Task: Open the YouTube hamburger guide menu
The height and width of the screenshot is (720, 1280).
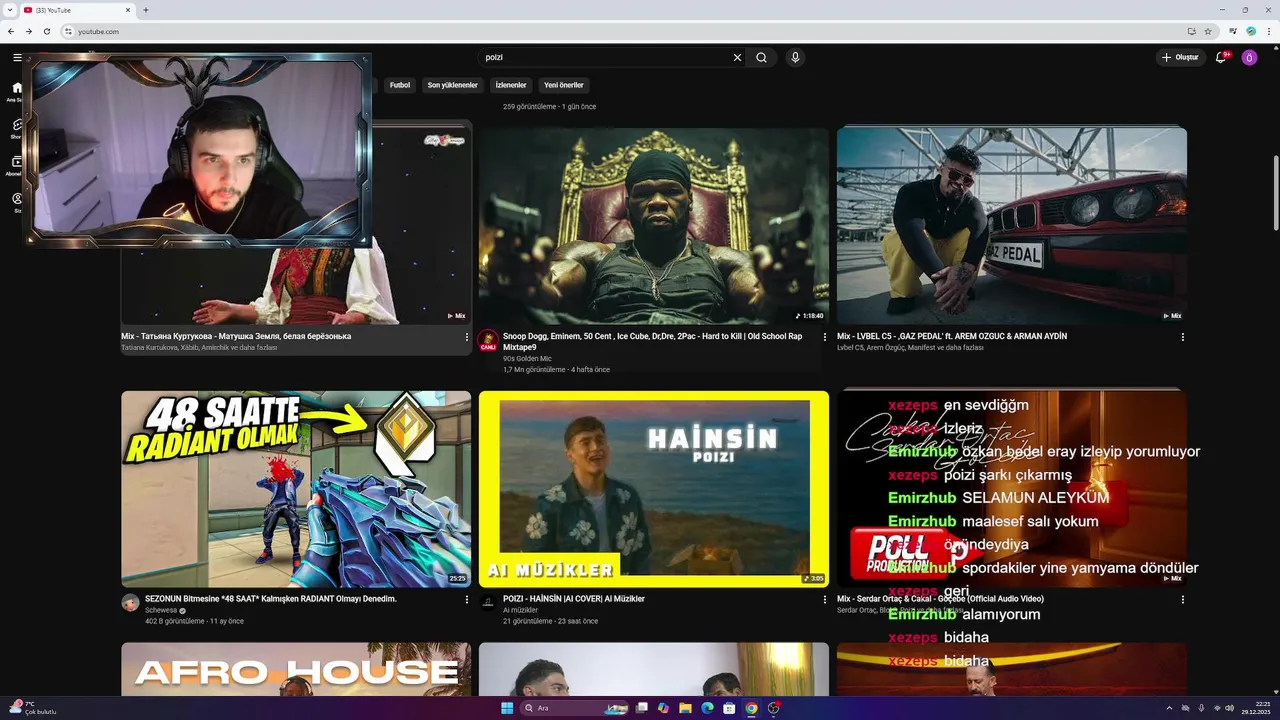Action: point(17,58)
